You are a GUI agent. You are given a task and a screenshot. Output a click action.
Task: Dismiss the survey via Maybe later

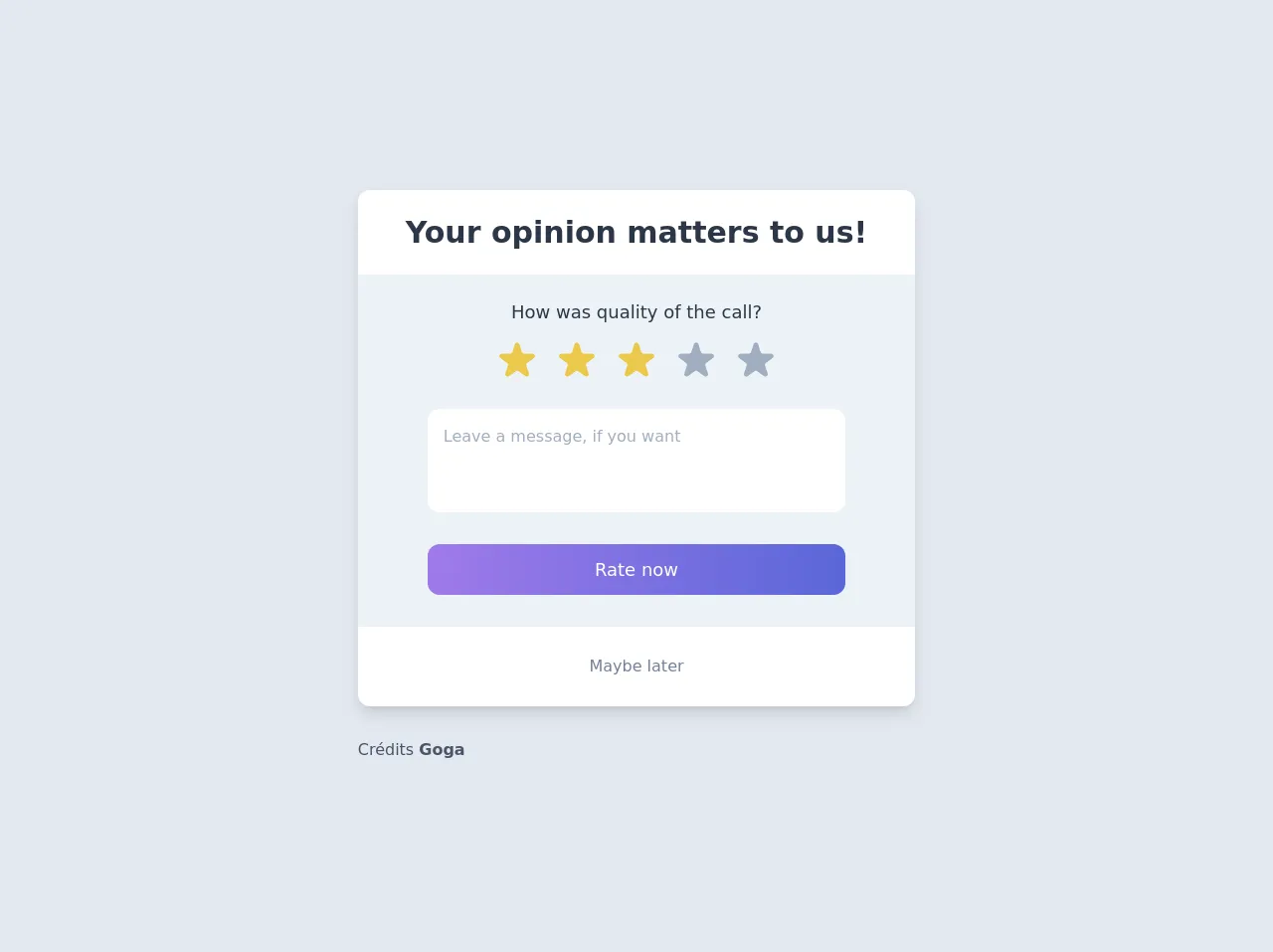click(x=636, y=666)
